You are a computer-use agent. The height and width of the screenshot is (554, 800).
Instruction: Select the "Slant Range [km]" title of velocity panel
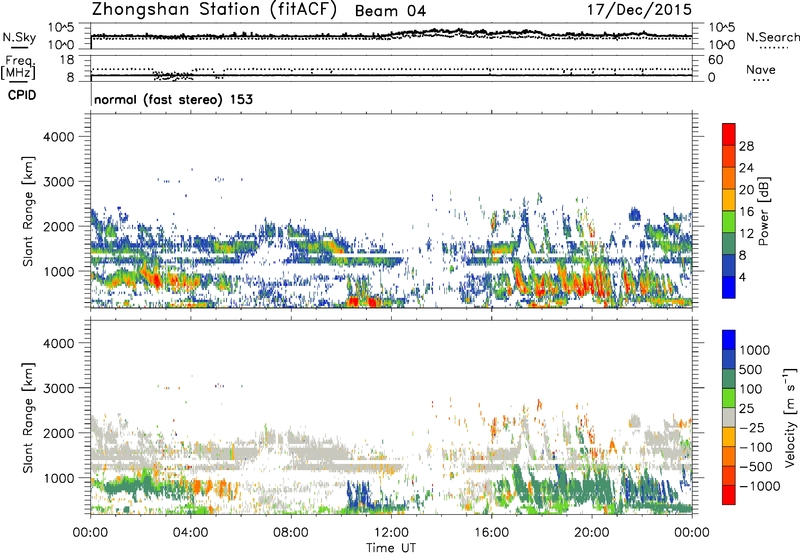[x=28, y=417]
